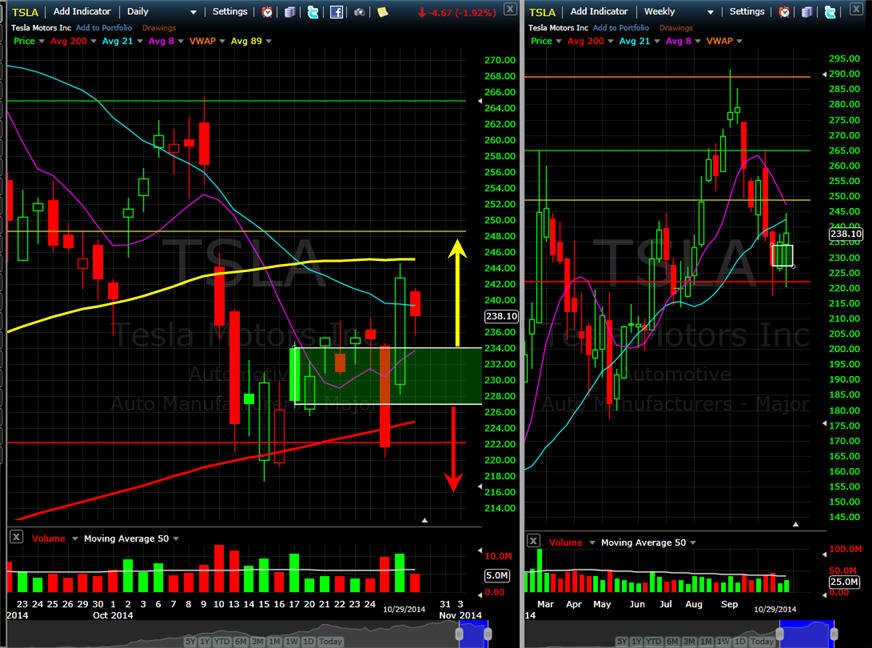872x648 pixels.
Task: Expand the Price indicator menu in Daily chart
Action: point(41,41)
